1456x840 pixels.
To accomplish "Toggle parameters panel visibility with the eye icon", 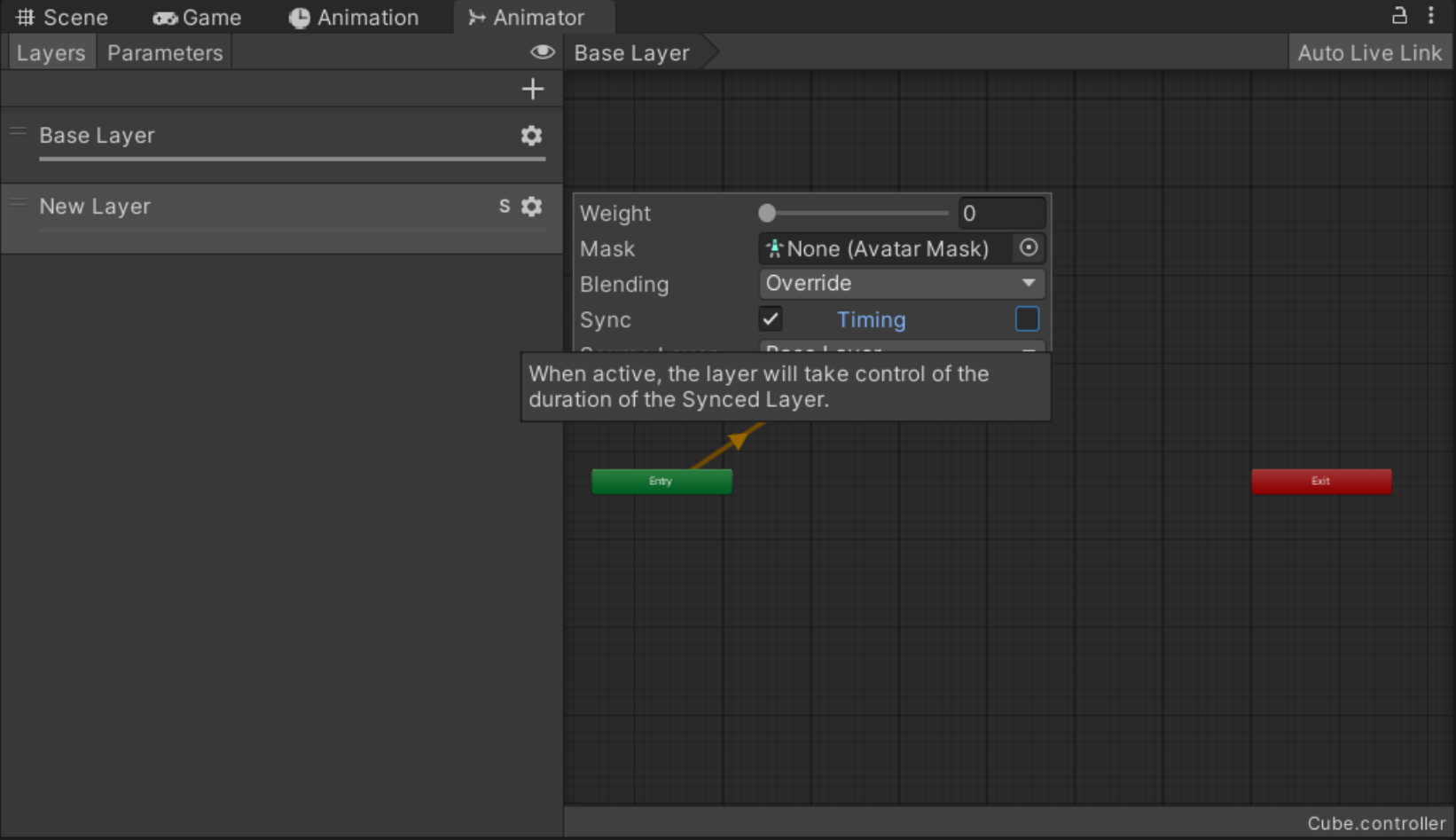I will pyautogui.click(x=542, y=52).
